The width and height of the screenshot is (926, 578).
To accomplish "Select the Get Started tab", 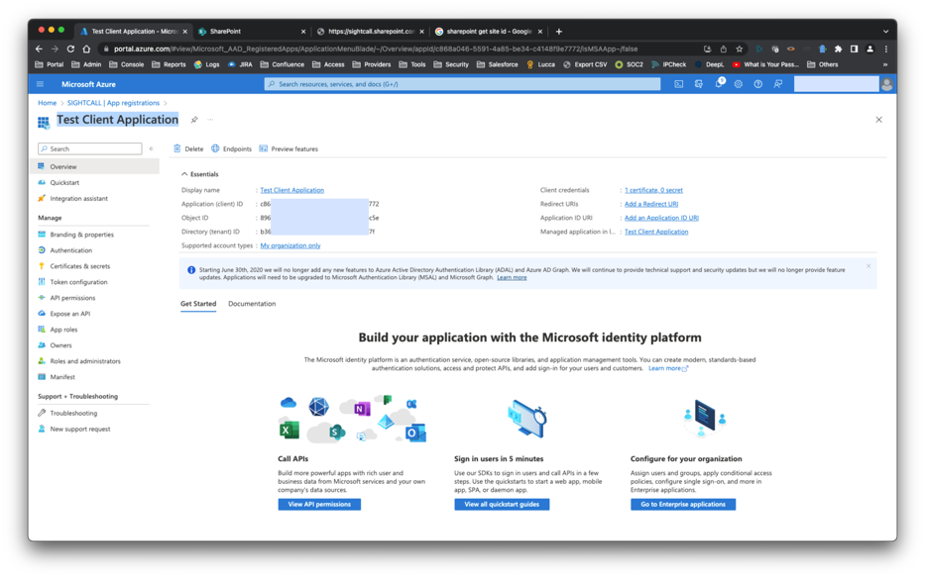I will tap(198, 303).
